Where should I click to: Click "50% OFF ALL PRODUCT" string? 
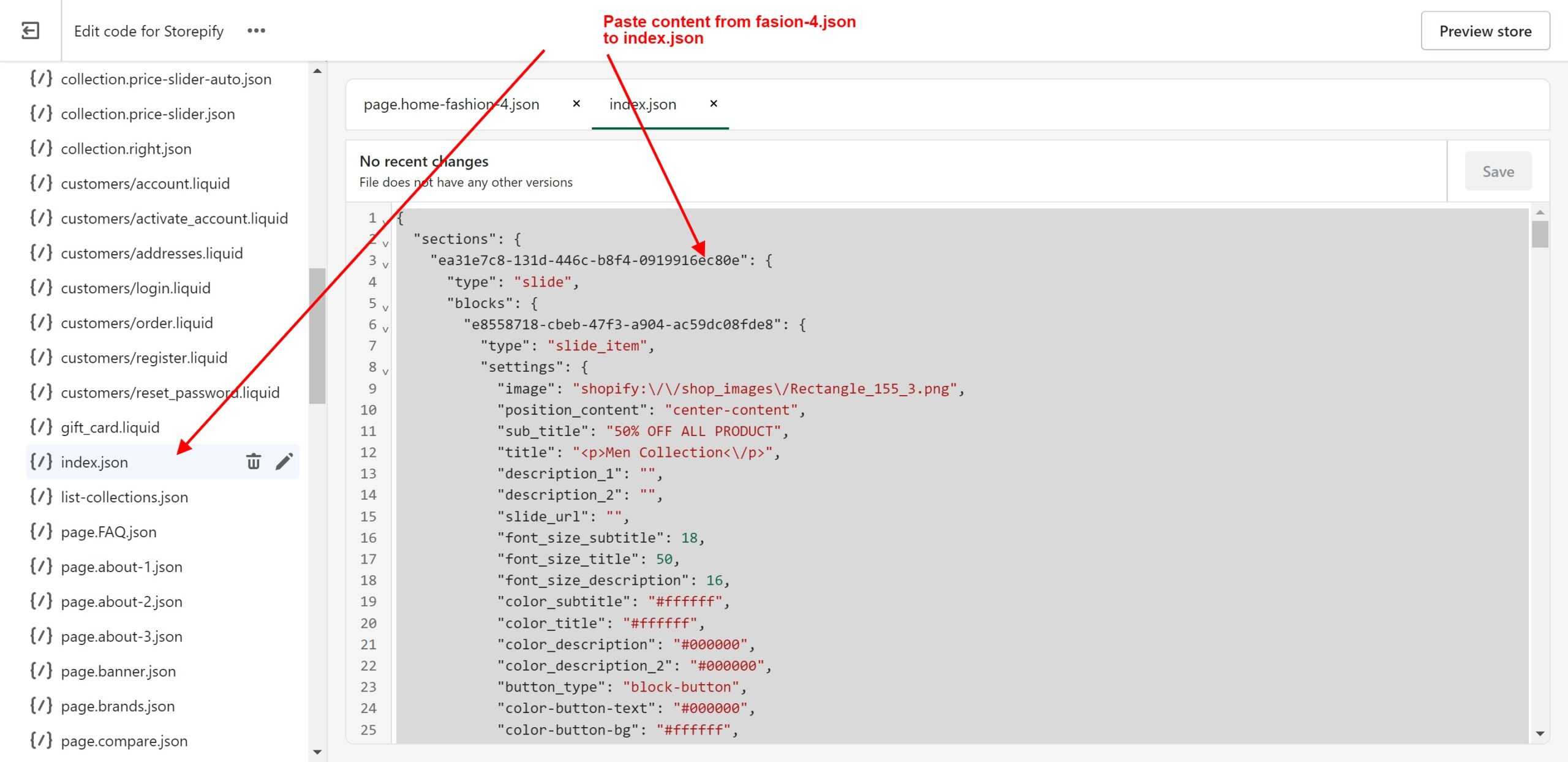point(693,431)
